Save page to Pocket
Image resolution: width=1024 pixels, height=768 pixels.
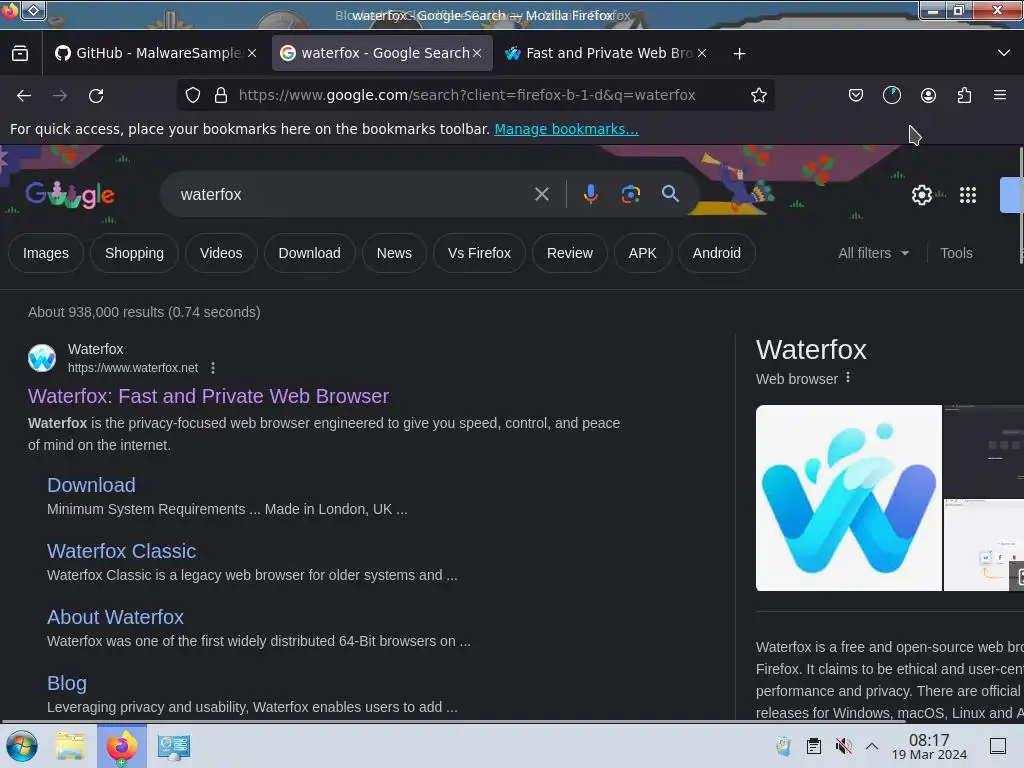856,95
